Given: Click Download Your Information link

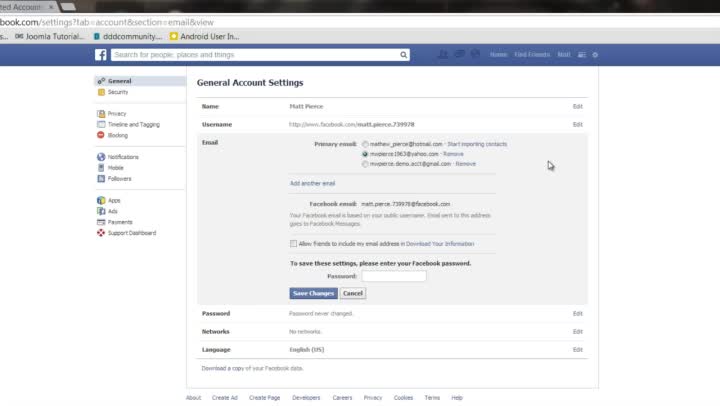Looking at the screenshot, I should pyautogui.click(x=440, y=244).
